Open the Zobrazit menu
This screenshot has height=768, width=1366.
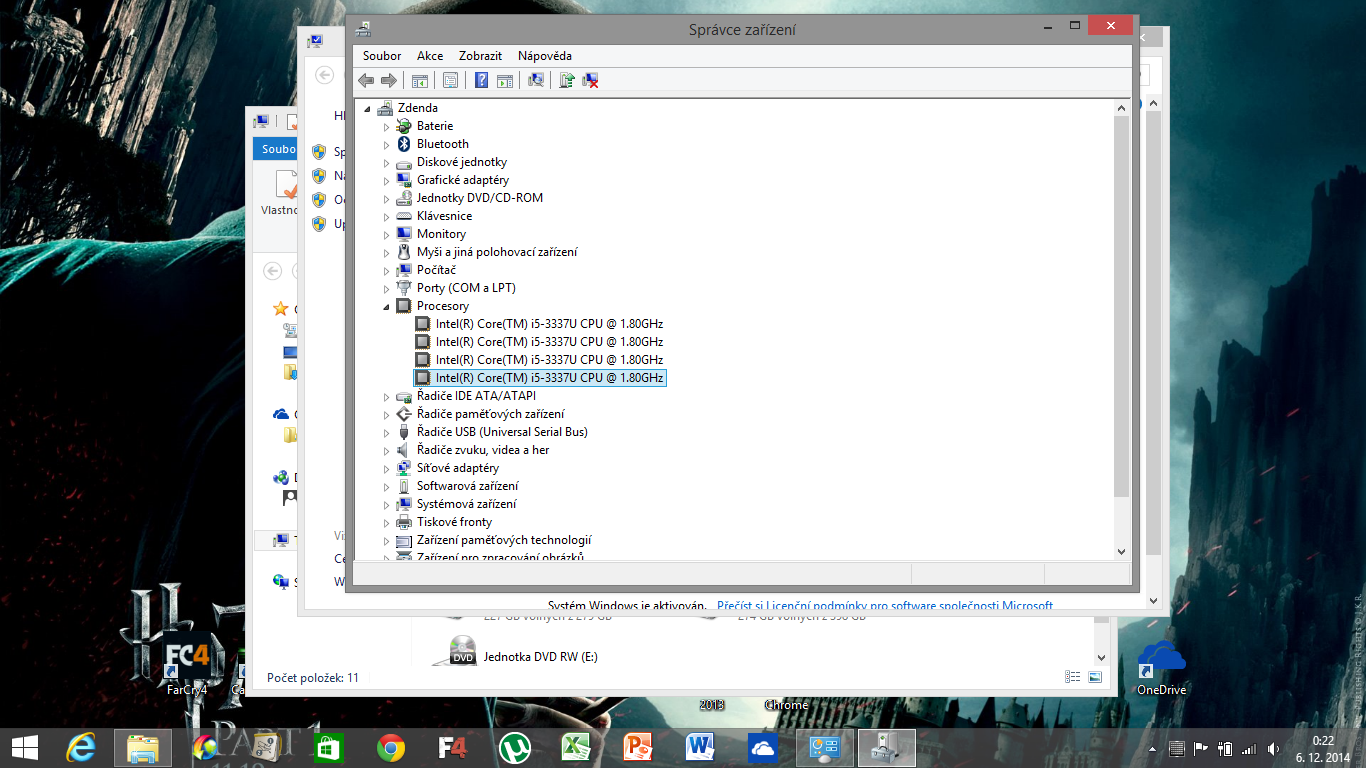pyautogui.click(x=480, y=56)
